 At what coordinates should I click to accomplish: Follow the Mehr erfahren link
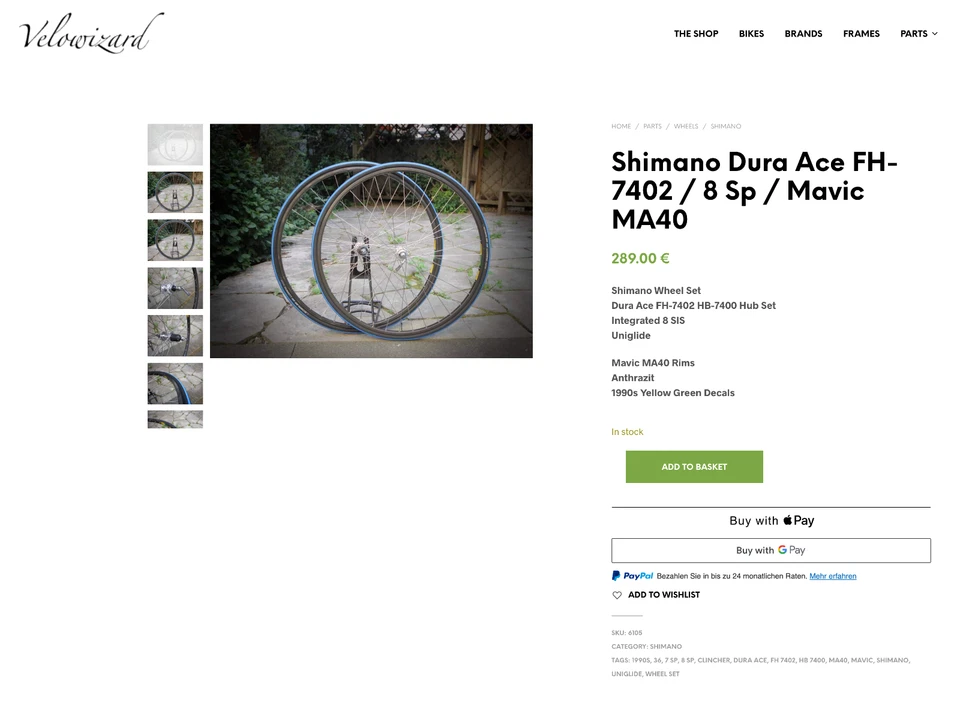point(833,576)
